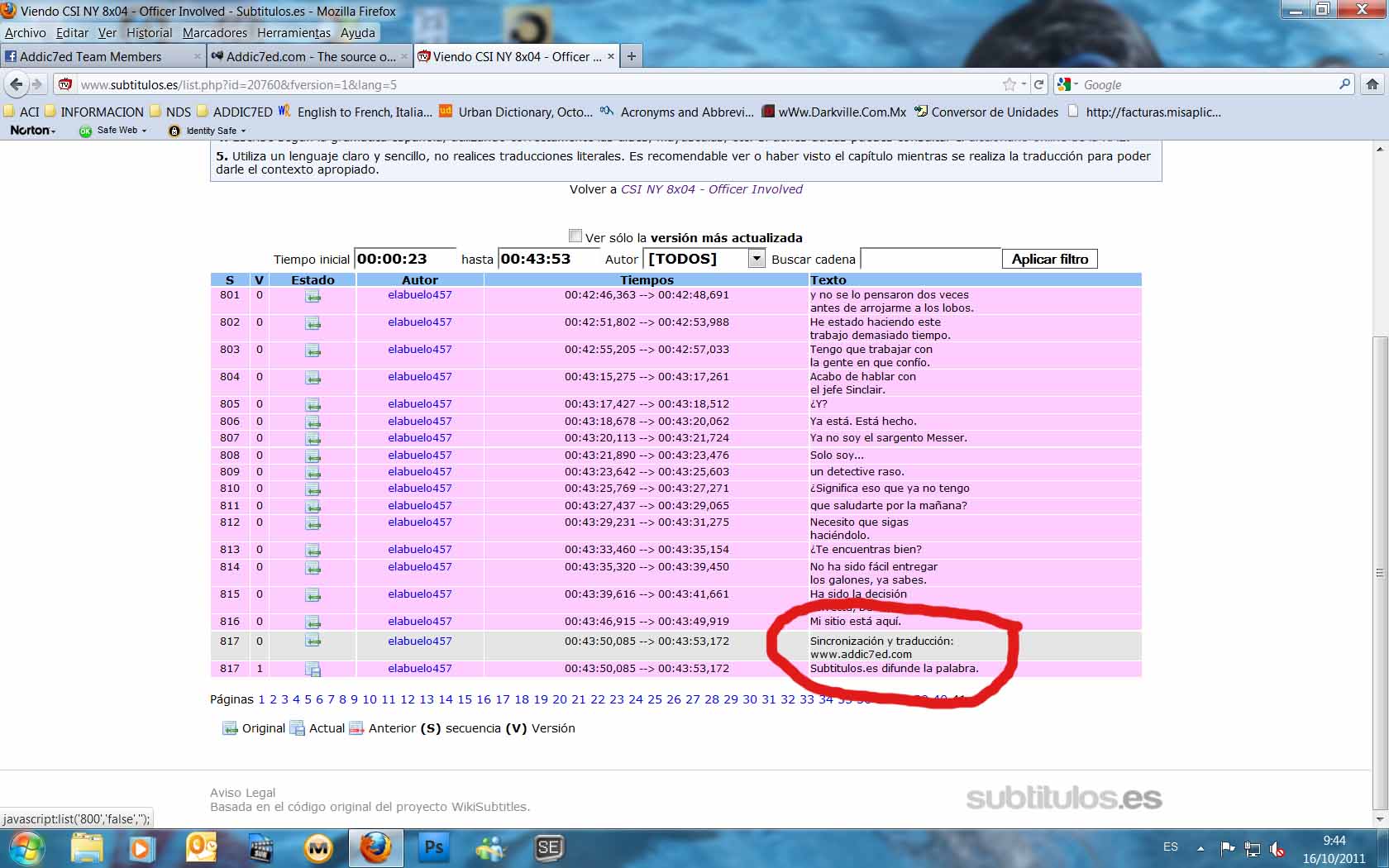Click the URL address bar

pos(537,84)
